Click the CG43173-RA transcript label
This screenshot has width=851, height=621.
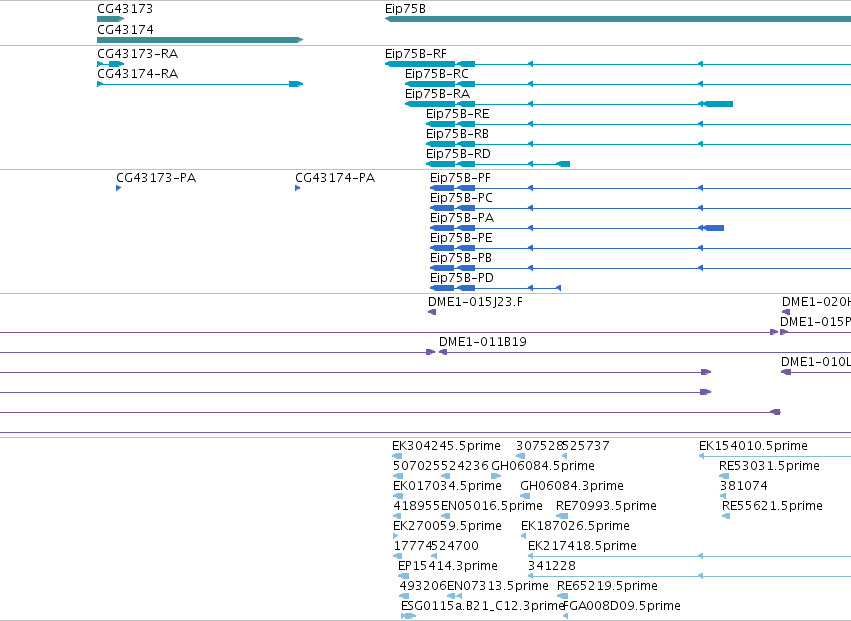click(138, 54)
